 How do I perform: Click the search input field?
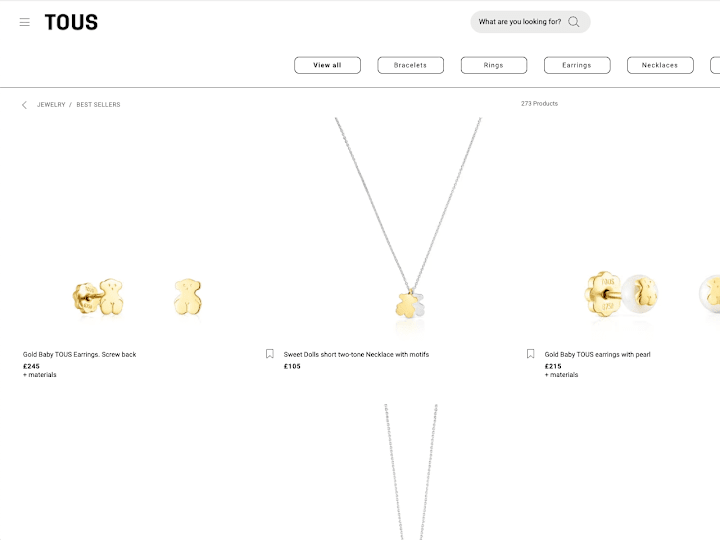520,22
